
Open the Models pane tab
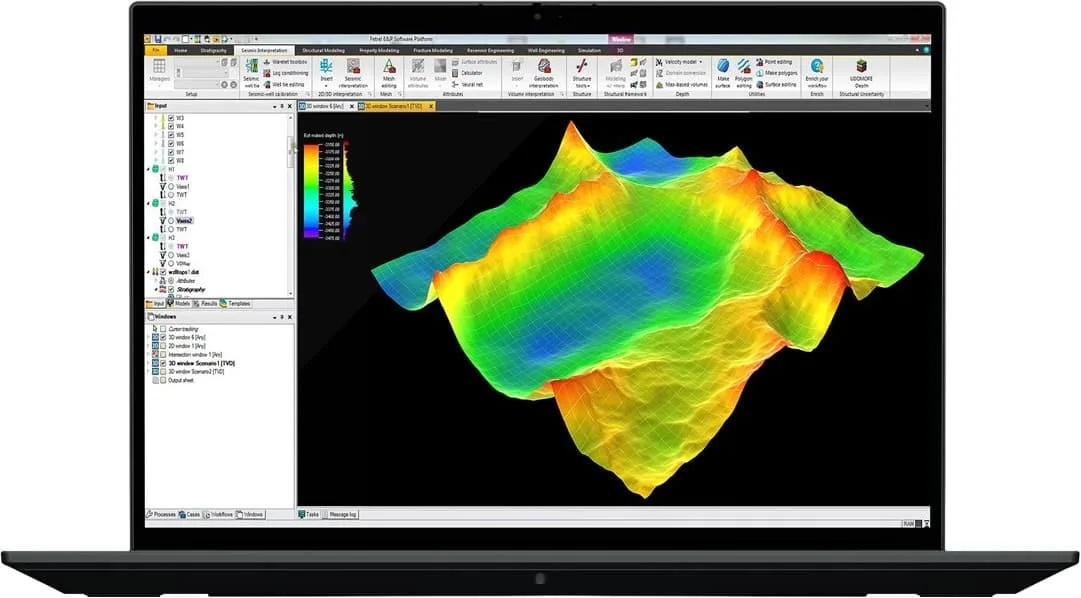[179, 303]
